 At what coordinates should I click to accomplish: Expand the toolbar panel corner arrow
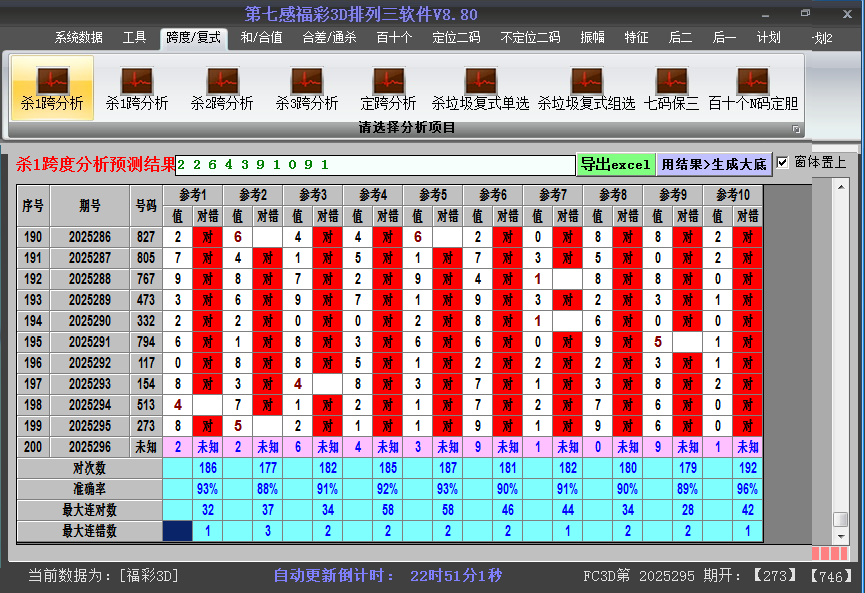(x=797, y=127)
